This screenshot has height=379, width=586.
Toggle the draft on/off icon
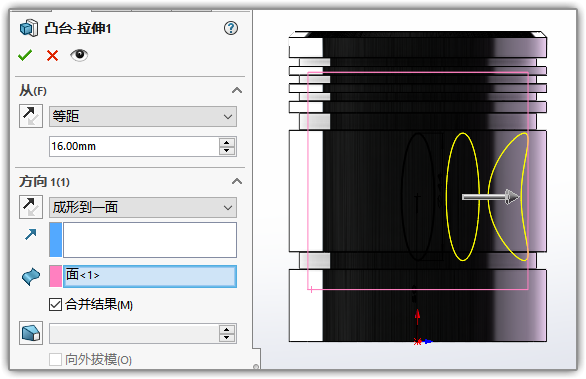point(31,333)
